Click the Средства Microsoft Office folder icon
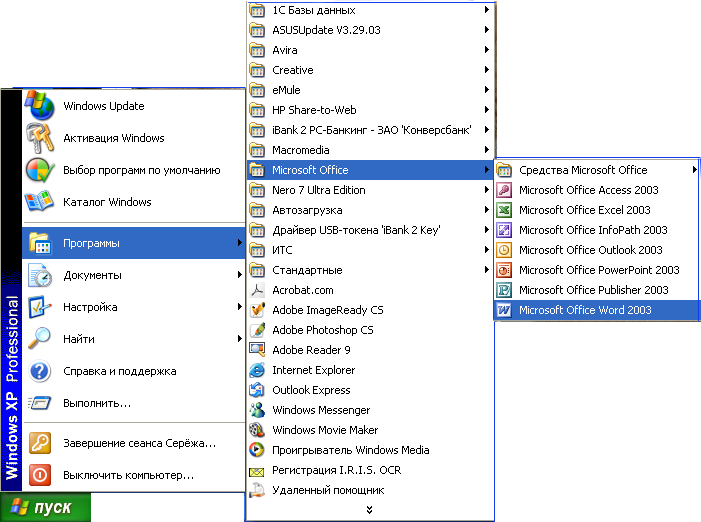 coord(504,170)
